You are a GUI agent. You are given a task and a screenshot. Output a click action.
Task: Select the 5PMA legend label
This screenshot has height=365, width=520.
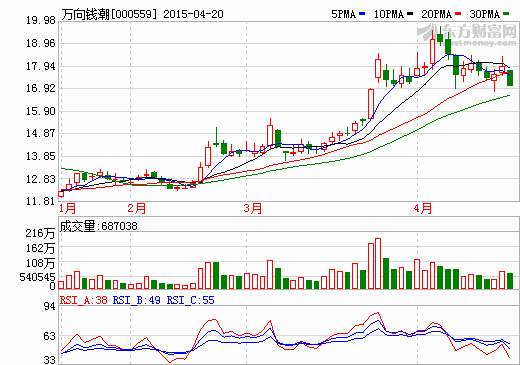(x=344, y=14)
